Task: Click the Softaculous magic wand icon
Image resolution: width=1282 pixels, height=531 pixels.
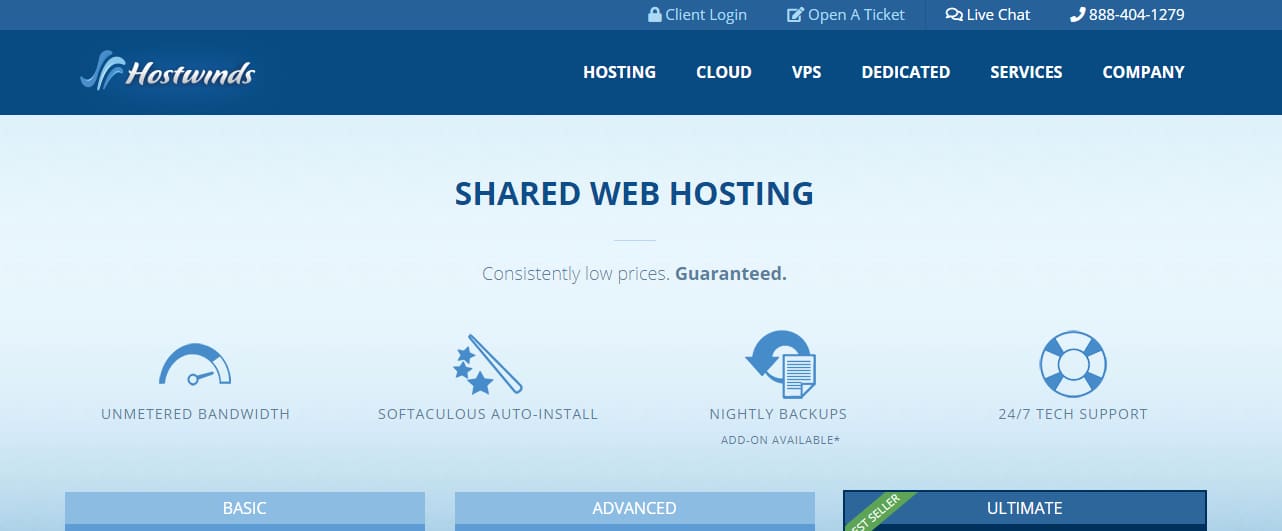Action: pos(488,364)
